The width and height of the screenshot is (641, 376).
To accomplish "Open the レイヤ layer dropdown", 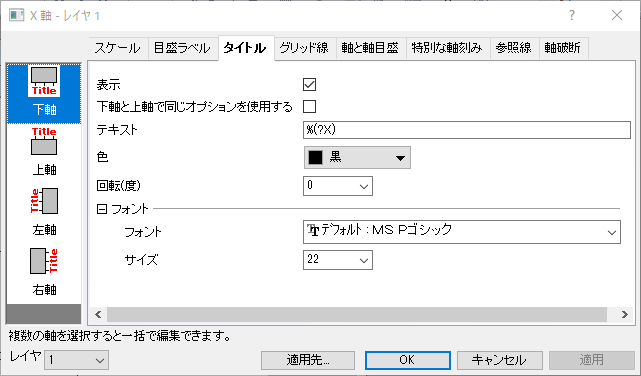I will coord(76,360).
